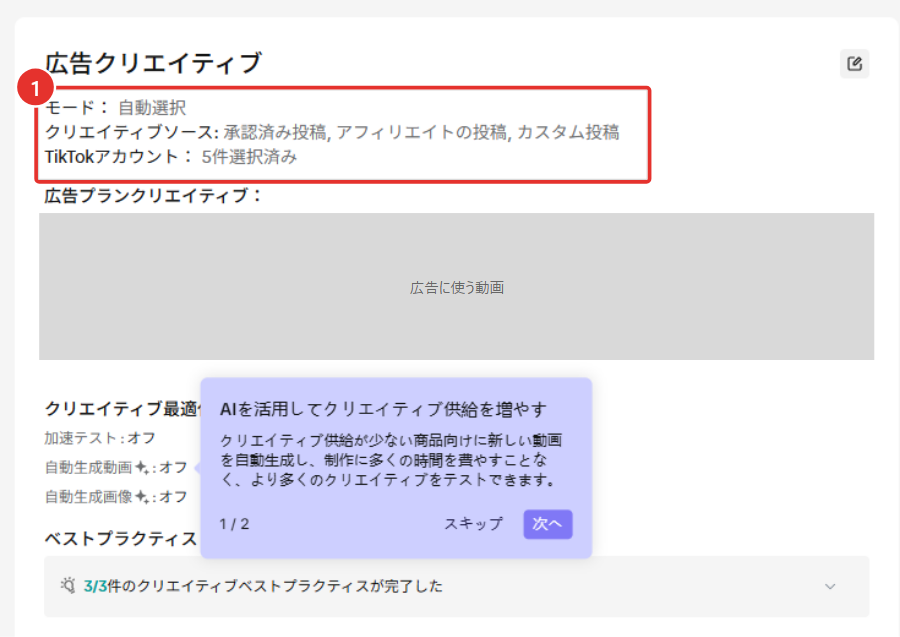Click the 自動生成画像 sparkle icon
Viewport: 900px width, 637px height.
142,497
